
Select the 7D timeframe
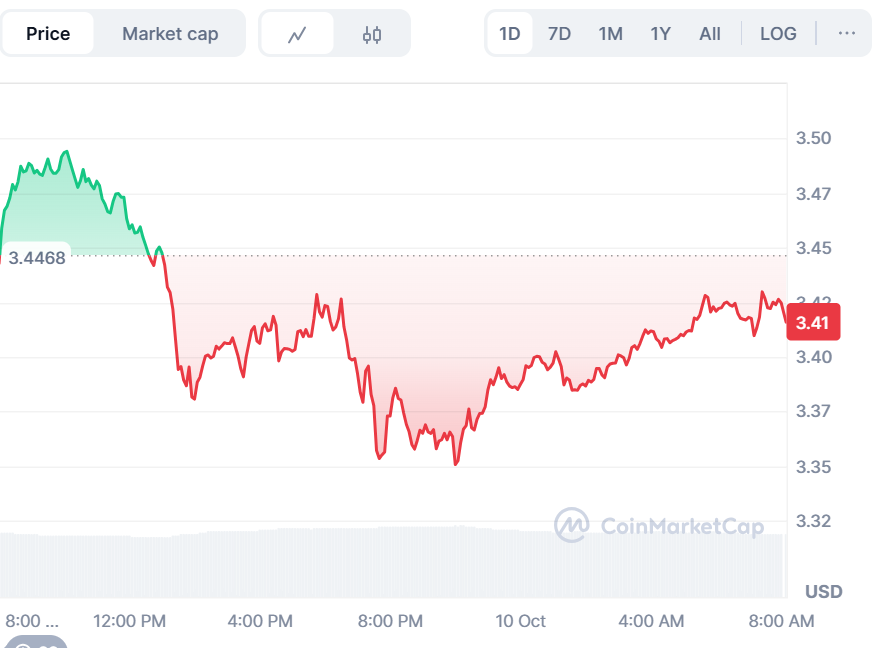point(559,33)
